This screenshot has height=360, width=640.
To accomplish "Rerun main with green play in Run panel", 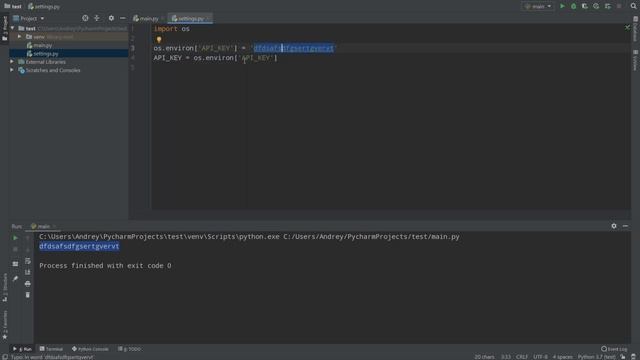I will (15, 238).
